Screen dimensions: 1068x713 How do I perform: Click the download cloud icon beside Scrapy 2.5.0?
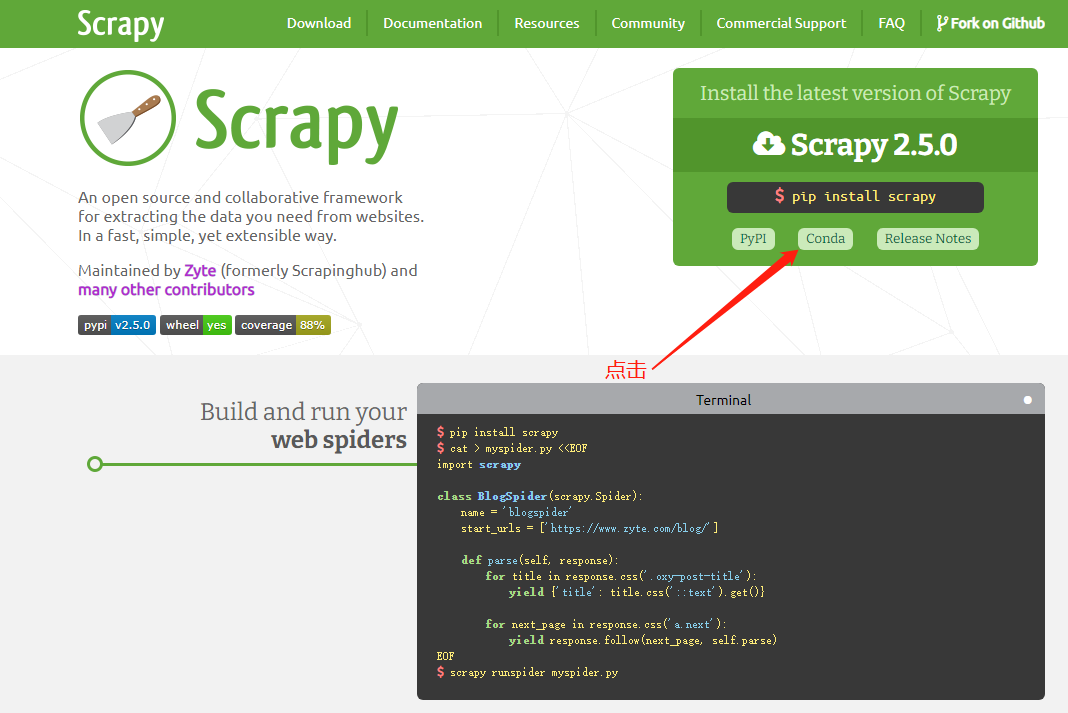(x=769, y=144)
